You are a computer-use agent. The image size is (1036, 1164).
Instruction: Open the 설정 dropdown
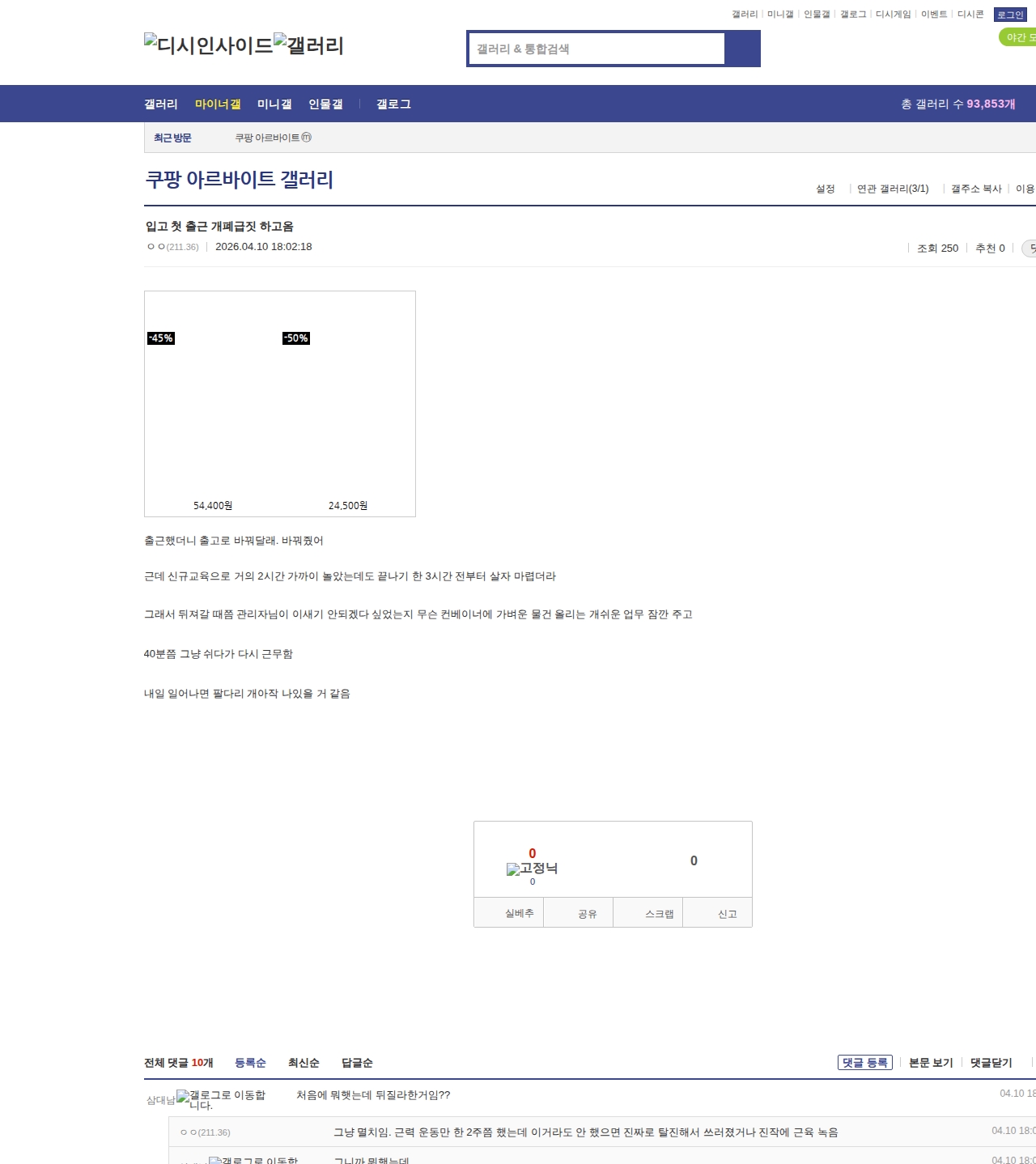[825, 189]
